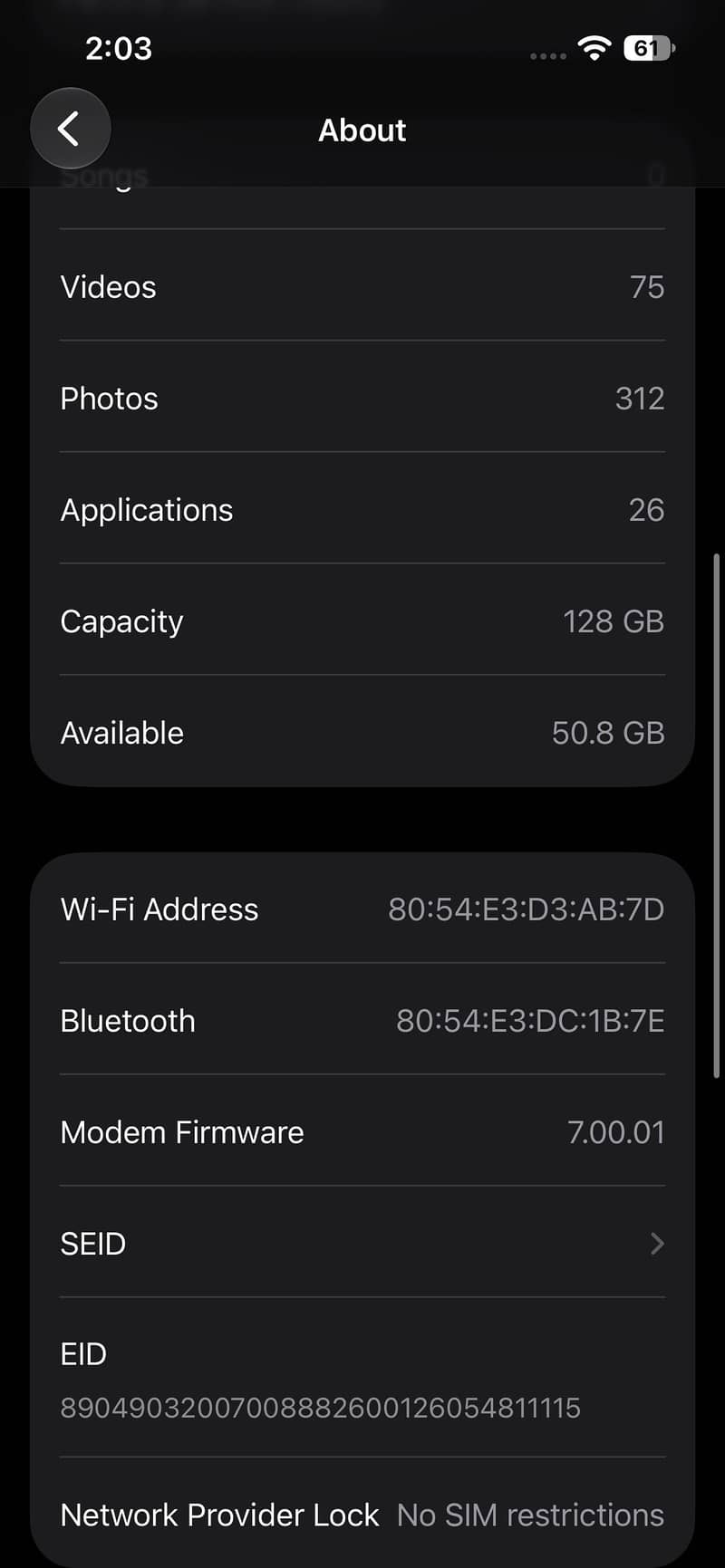The width and height of the screenshot is (725, 1568).
Task: Select the Network Provider Lock label
Action: (219, 1515)
